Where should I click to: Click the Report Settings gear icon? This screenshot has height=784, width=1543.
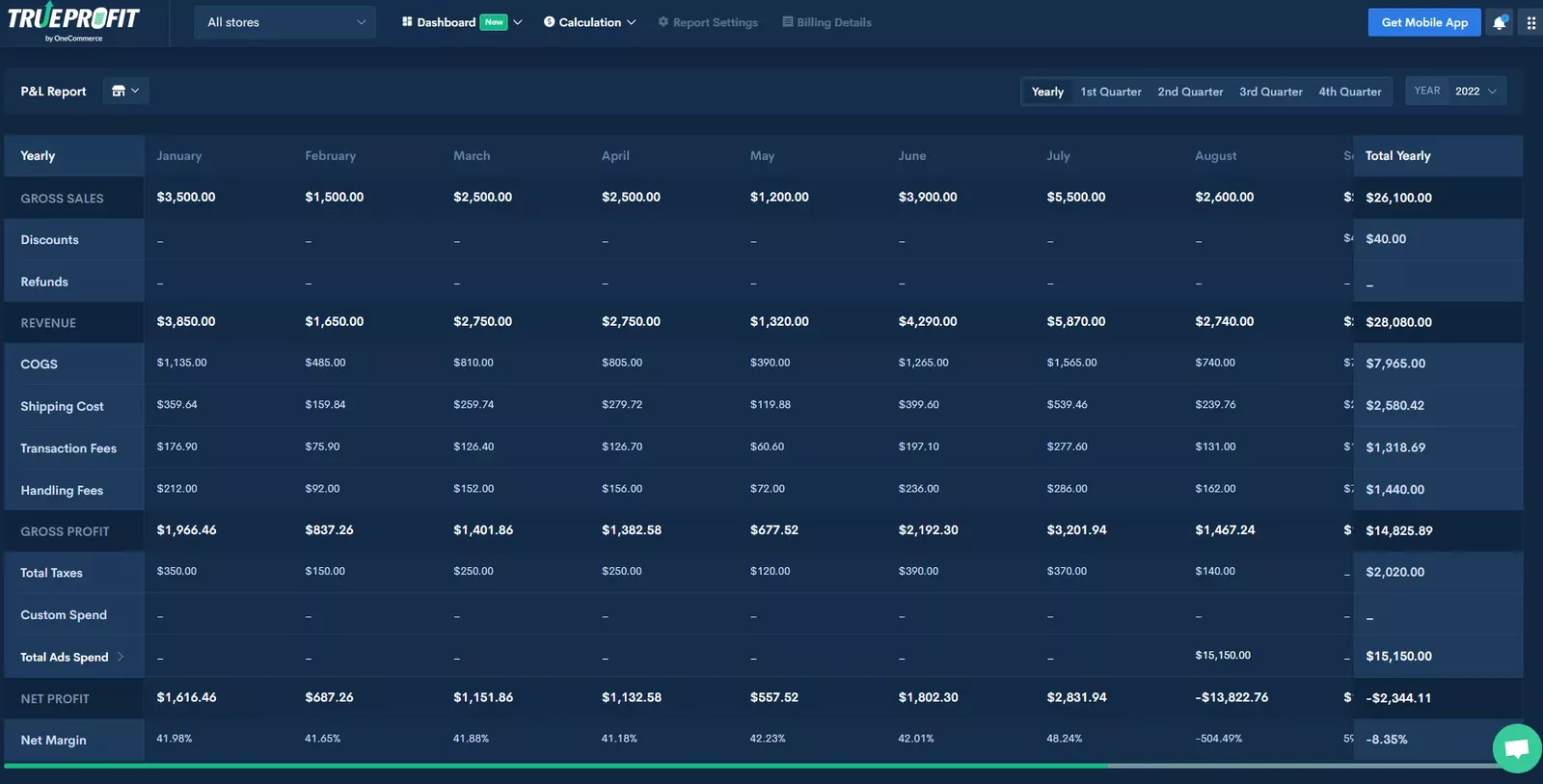pos(663,22)
